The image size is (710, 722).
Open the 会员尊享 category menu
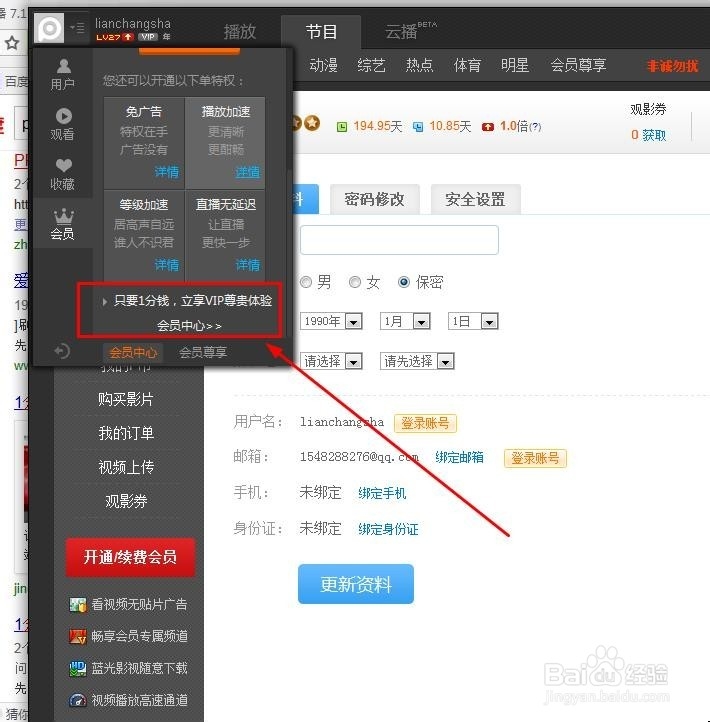point(578,65)
